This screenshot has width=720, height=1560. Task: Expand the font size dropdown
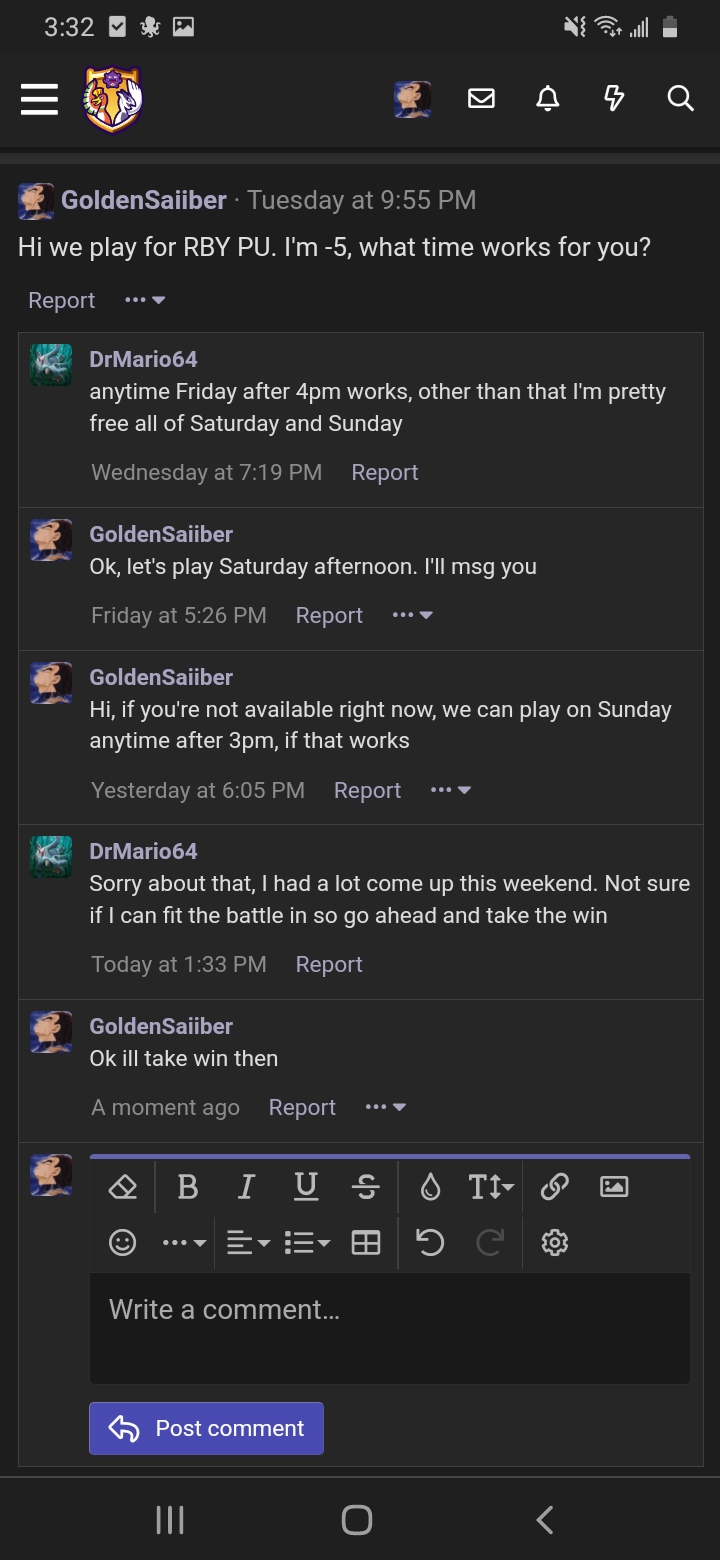click(x=490, y=1187)
